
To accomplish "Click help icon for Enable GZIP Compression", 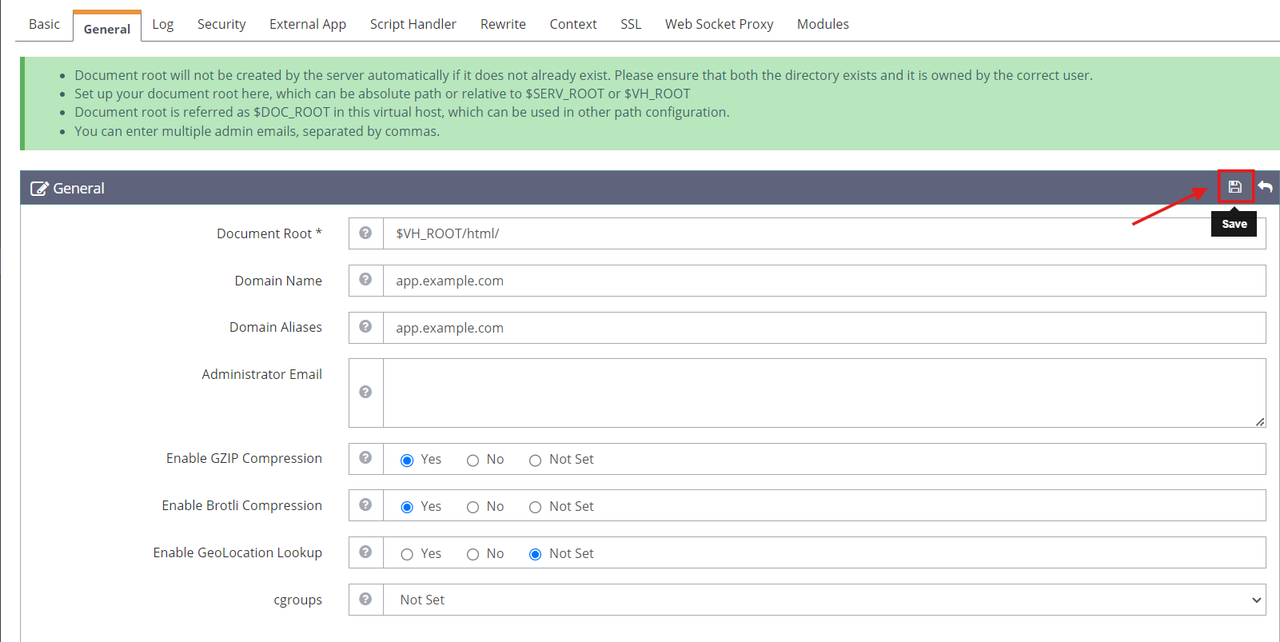I will [366, 458].
